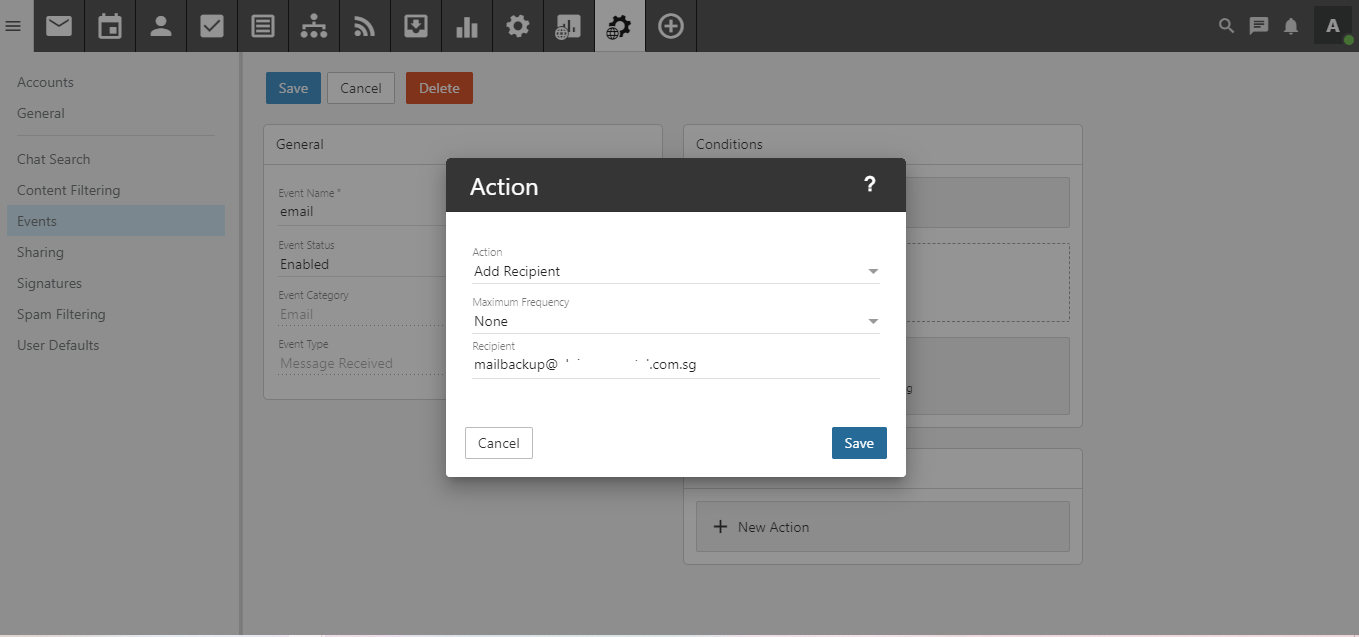Viewport: 1359px width, 637px height.
Task: Open the Contacts person icon
Action: (161, 26)
